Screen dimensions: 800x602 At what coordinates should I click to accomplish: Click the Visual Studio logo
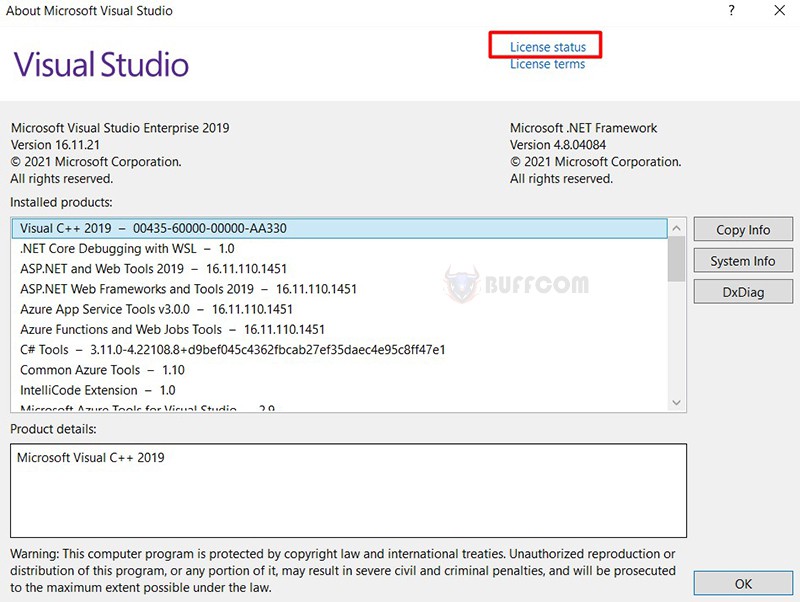[99, 62]
